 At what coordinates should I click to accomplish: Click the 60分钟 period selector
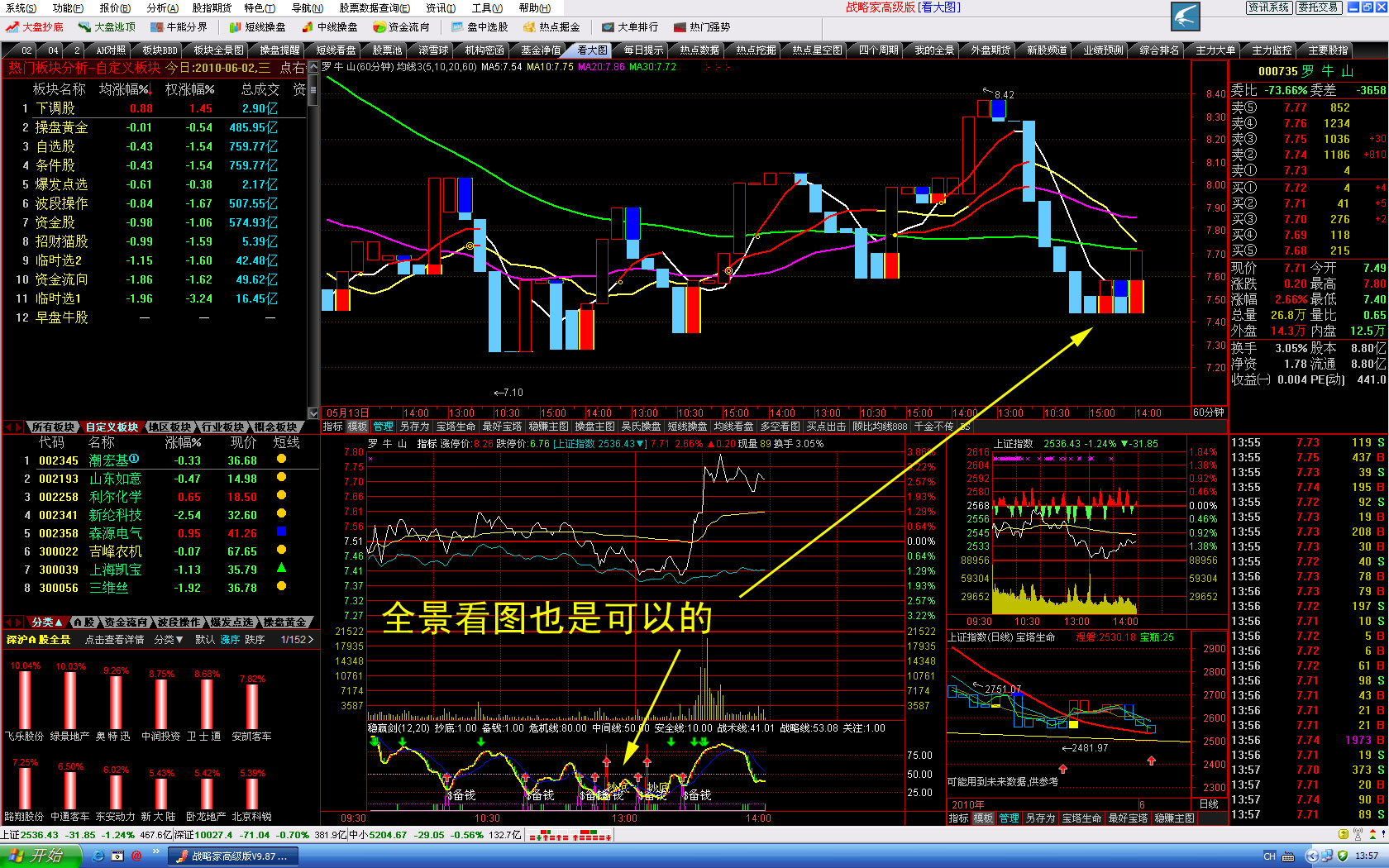pyautogui.click(x=1208, y=413)
